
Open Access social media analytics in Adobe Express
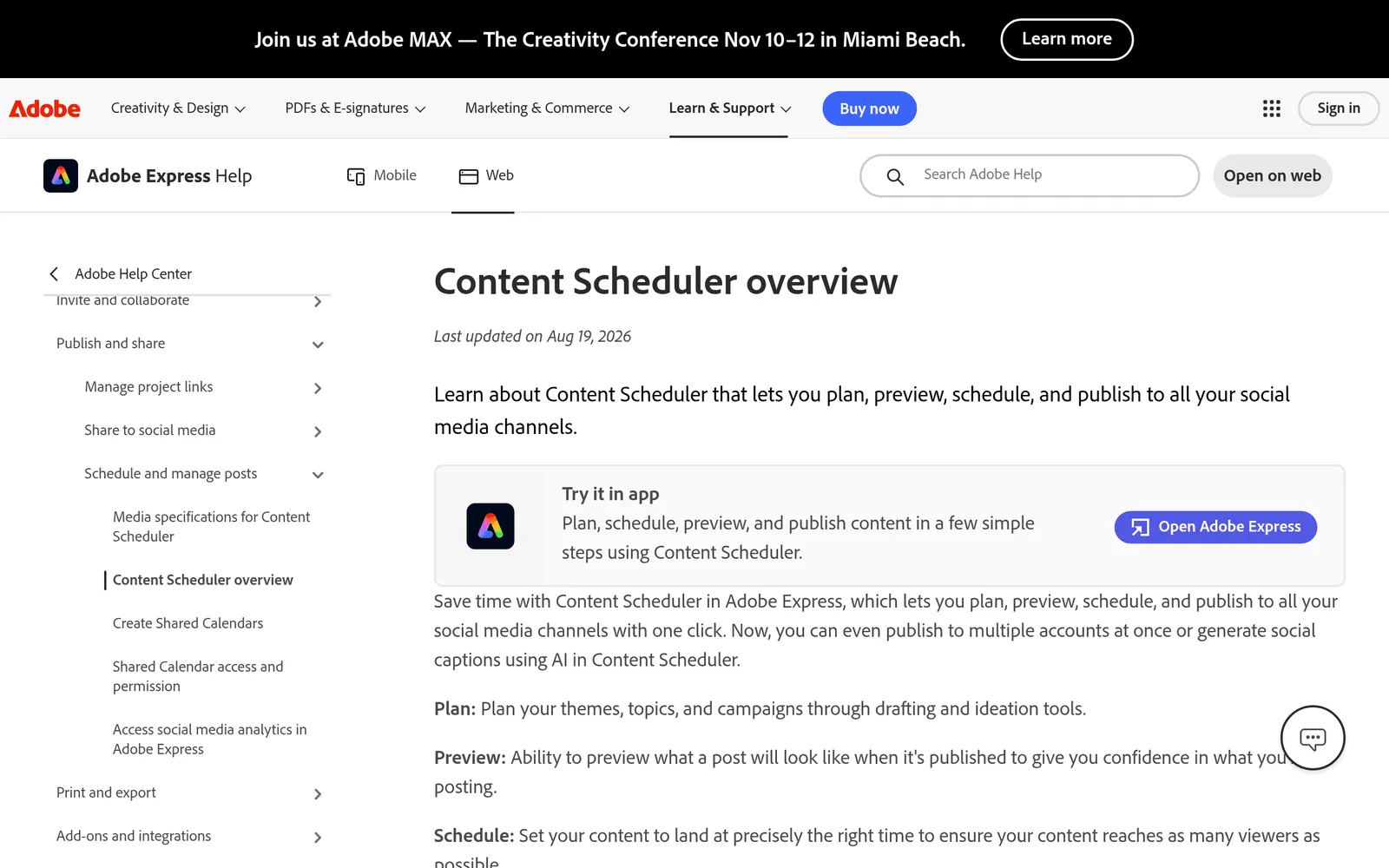click(x=209, y=740)
